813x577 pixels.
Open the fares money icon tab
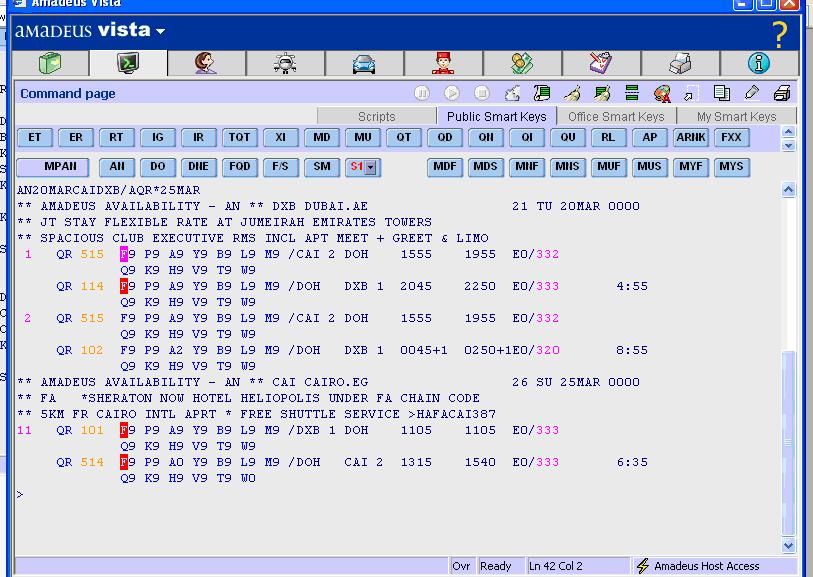point(522,63)
